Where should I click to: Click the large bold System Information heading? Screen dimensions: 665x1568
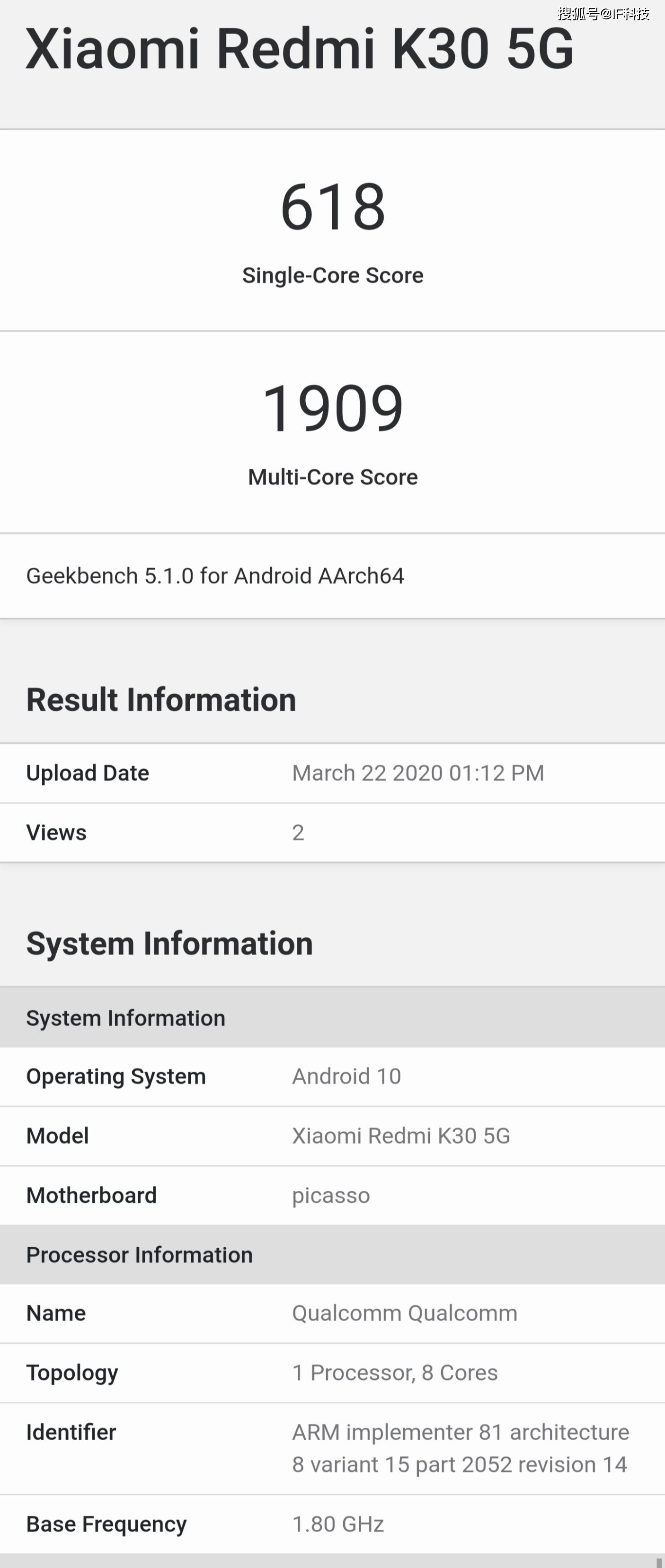[x=169, y=943]
